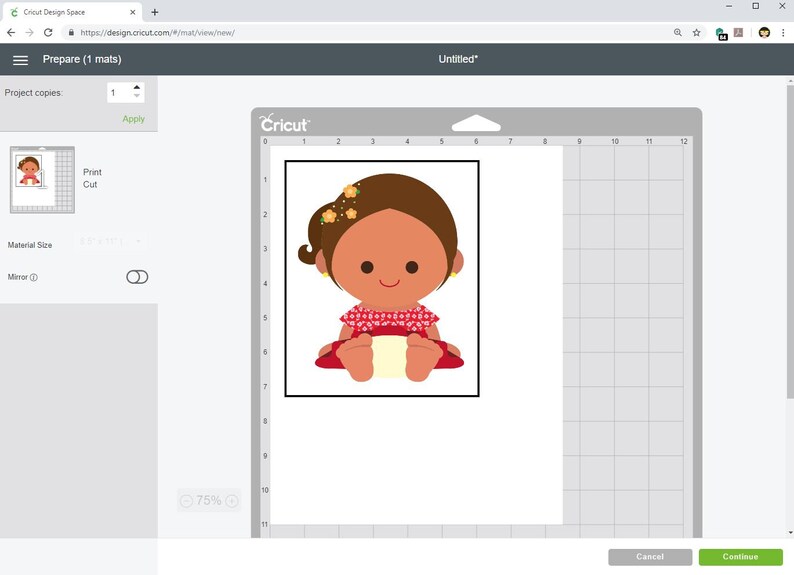
Task: Select the baby girl image on mat
Action: 382,278
